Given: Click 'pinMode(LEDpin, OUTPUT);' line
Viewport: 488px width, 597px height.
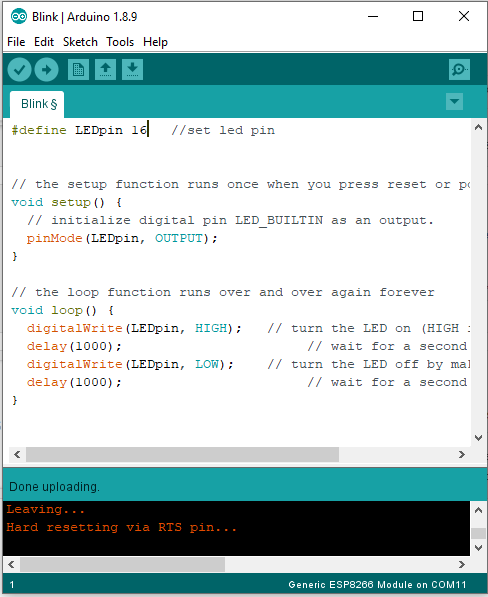Looking at the screenshot, I should coord(122,238).
